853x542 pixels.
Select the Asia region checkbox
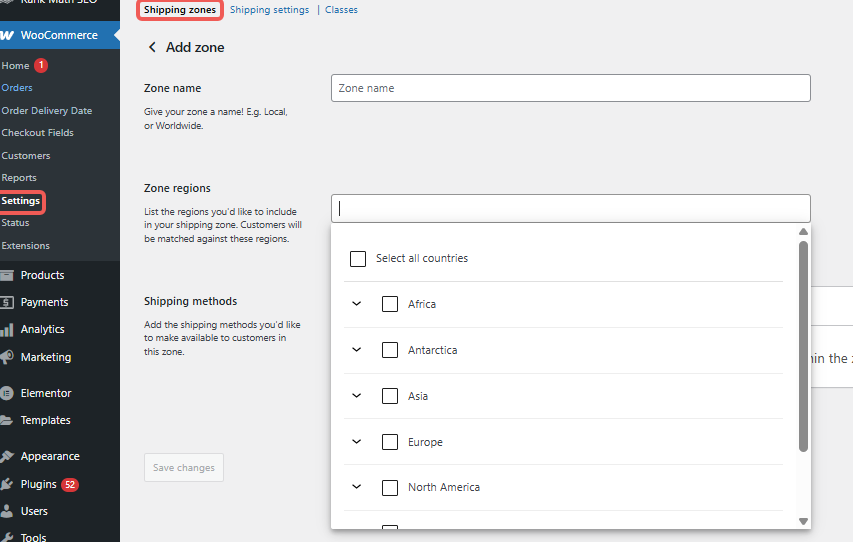click(390, 396)
